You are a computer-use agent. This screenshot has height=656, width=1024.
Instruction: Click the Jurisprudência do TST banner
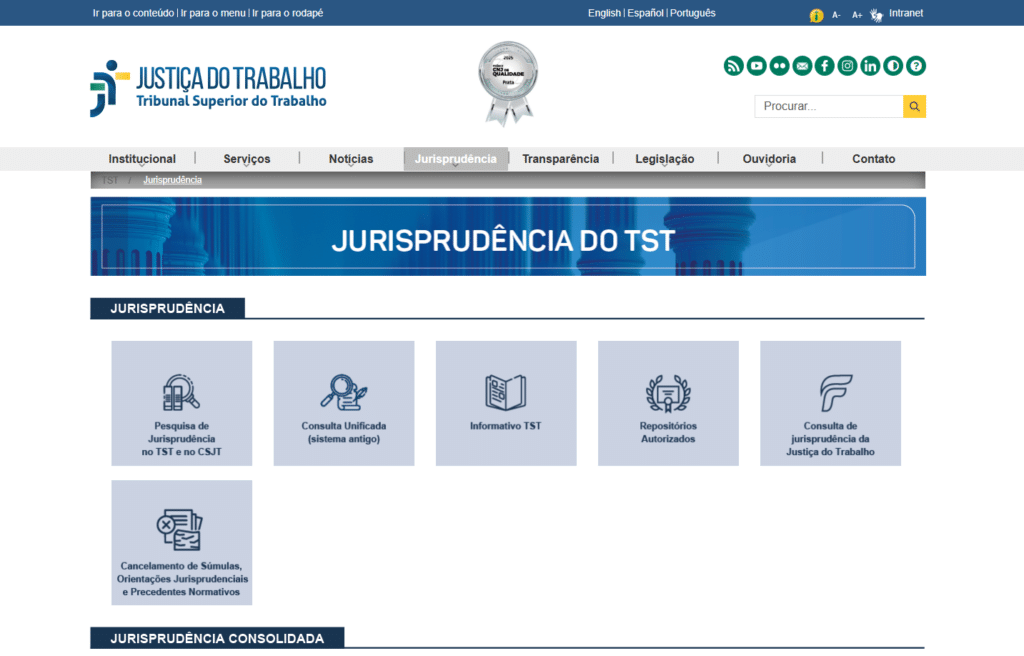[x=508, y=237]
